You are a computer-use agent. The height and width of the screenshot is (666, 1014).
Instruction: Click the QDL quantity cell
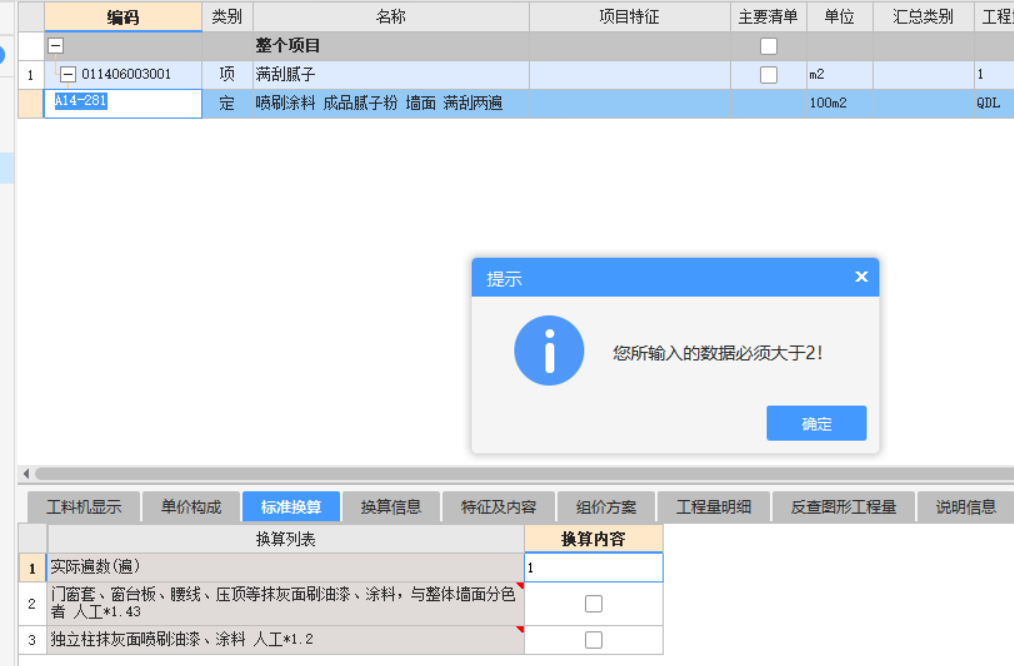click(994, 103)
